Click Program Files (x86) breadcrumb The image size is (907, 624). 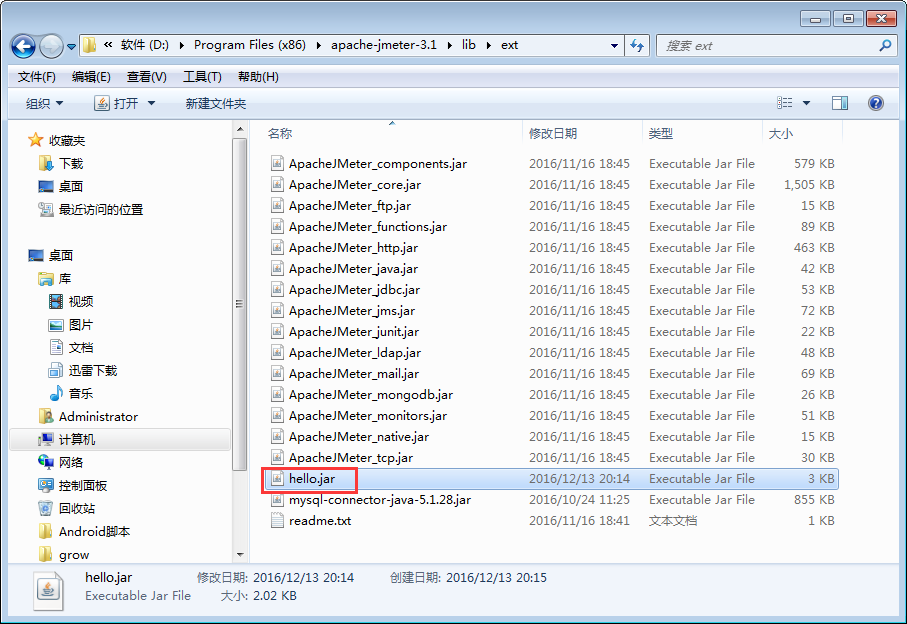pyautogui.click(x=250, y=45)
